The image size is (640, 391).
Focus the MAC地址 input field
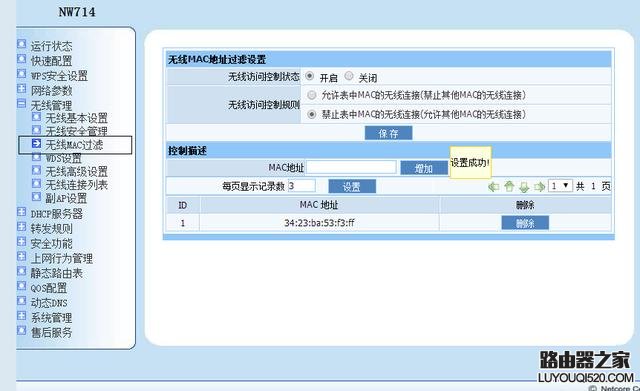351,167
